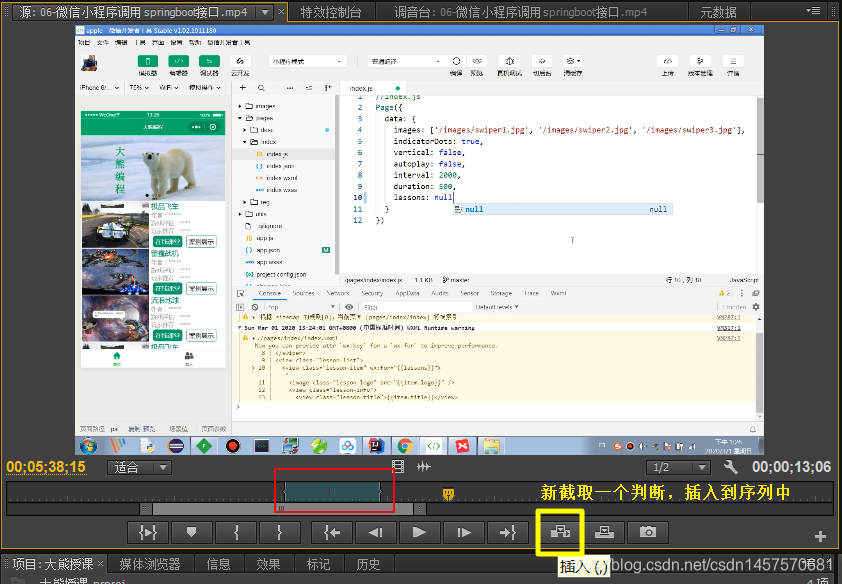Open the source clip list dropdown arrow
This screenshot has width=842, height=584.
pos(265,12)
